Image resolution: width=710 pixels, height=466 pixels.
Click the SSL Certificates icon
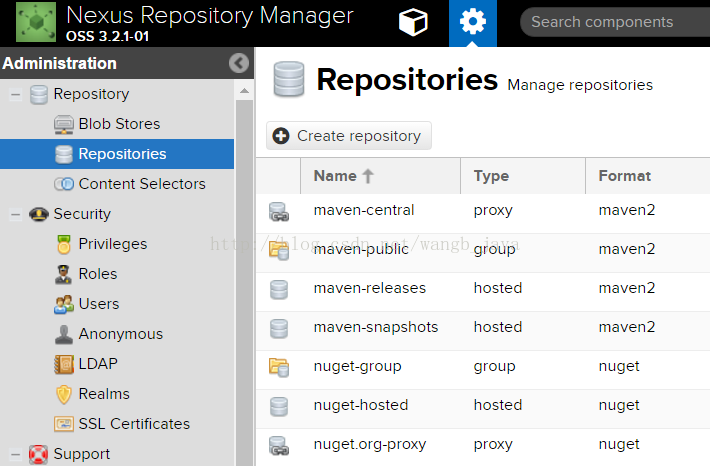pos(63,424)
